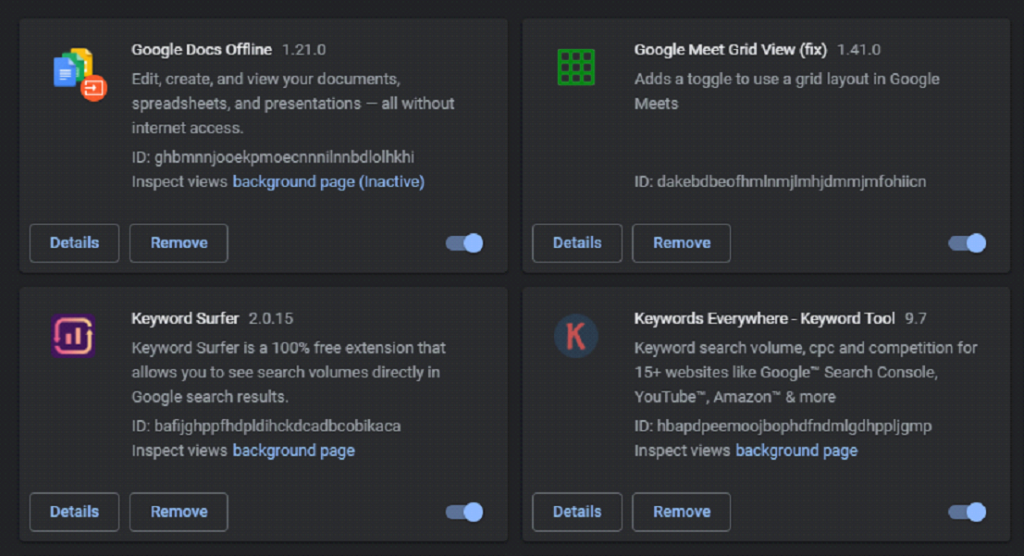Select the ID hbapdpeemoojbophdfndmlgdhppljgmp text
The image size is (1024, 556).
[783, 426]
